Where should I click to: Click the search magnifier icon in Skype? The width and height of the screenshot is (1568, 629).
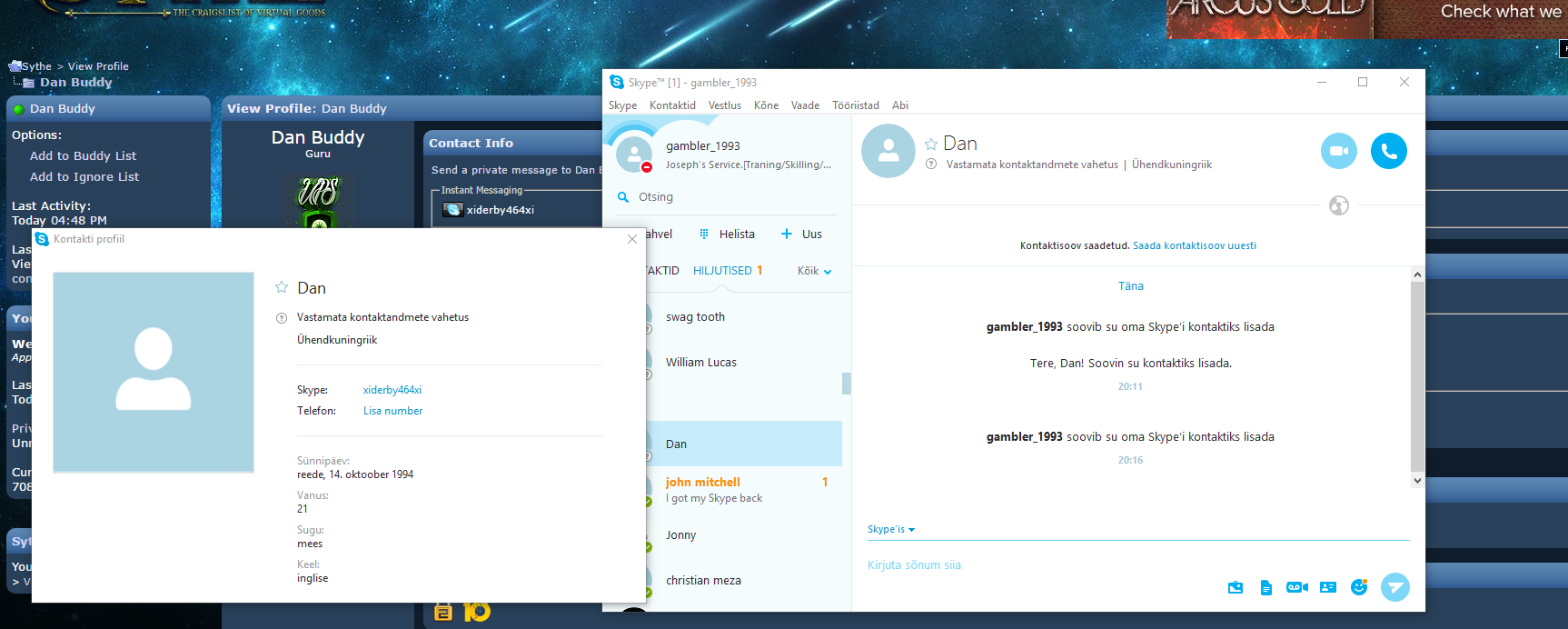point(623,197)
